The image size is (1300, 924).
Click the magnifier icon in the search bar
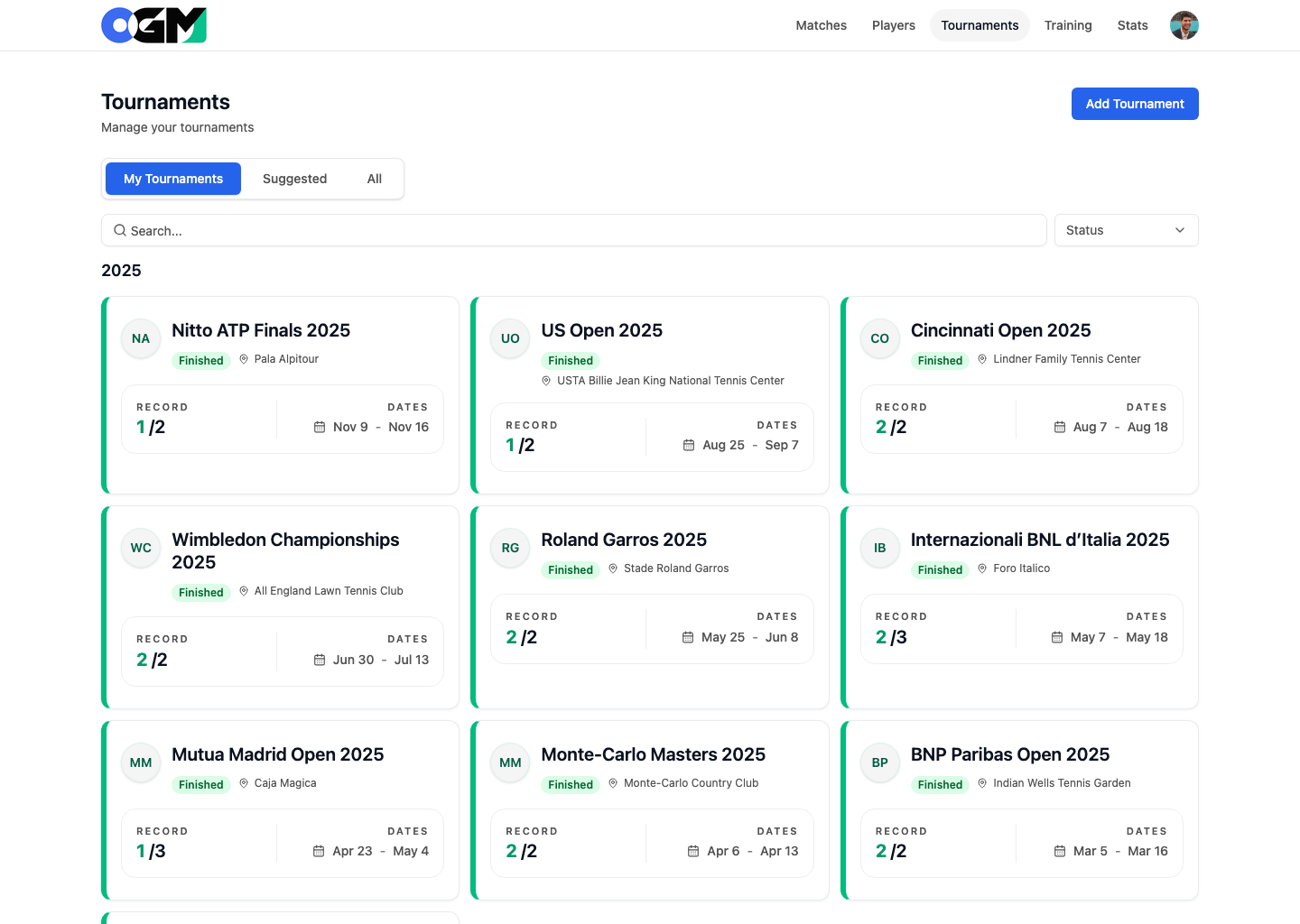pyautogui.click(x=120, y=231)
